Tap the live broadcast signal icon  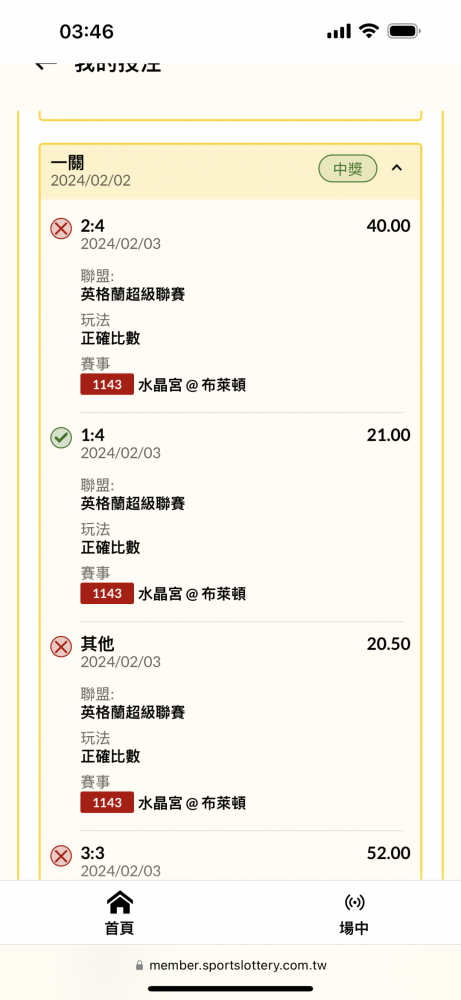[354, 902]
